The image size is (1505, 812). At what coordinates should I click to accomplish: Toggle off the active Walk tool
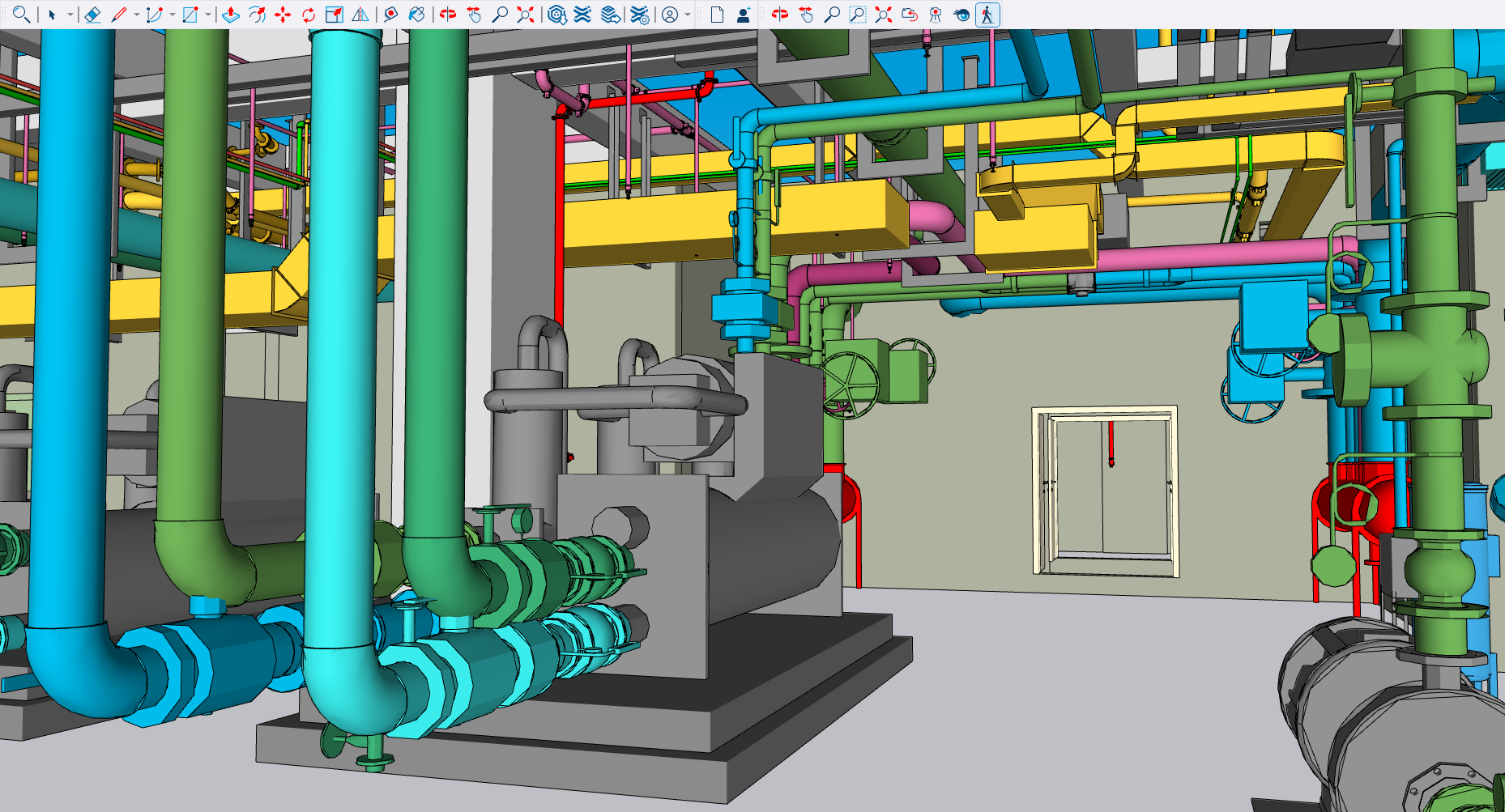[x=987, y=15]
